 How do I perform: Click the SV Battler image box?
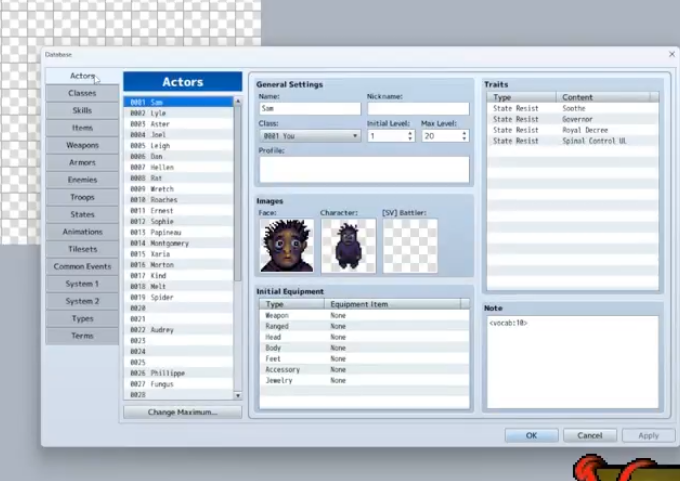tap(410, 246)
